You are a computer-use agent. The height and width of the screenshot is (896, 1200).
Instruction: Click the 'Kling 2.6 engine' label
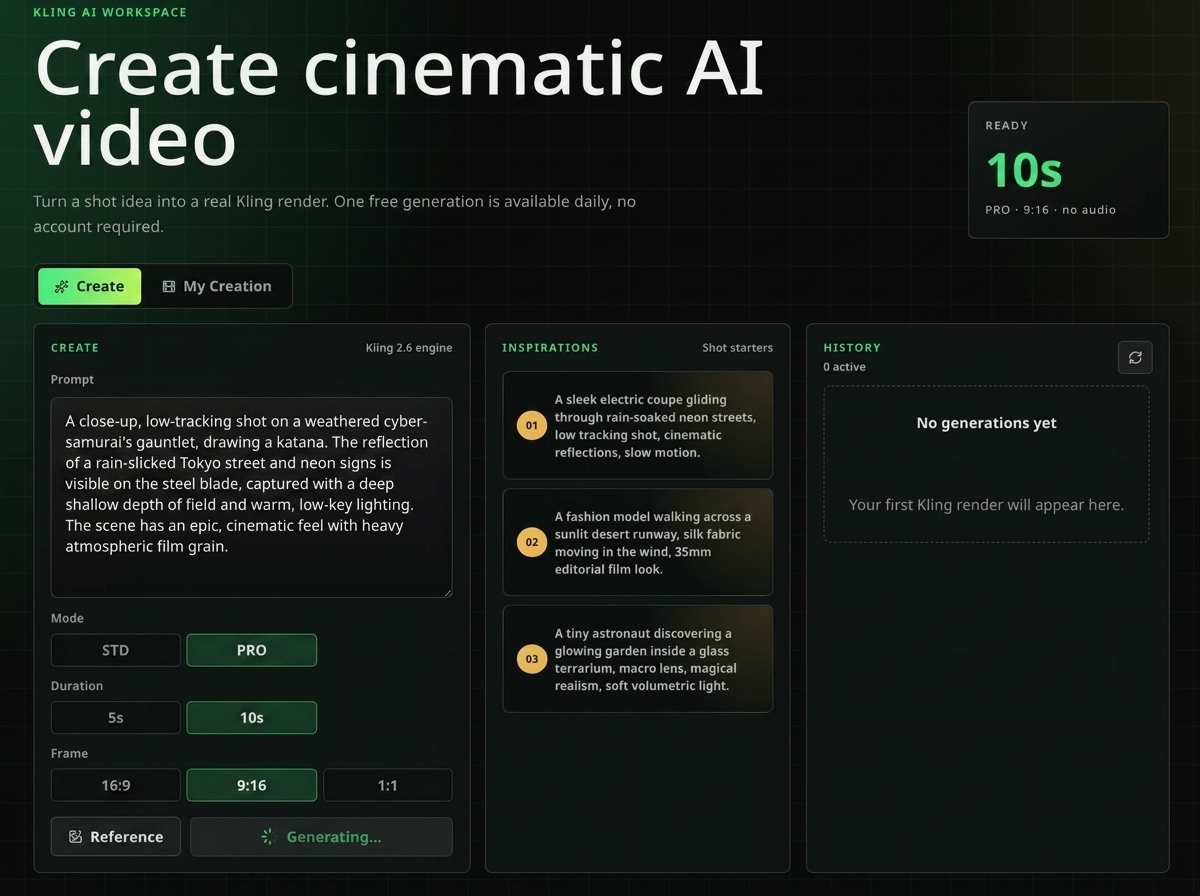click(409, 348)
